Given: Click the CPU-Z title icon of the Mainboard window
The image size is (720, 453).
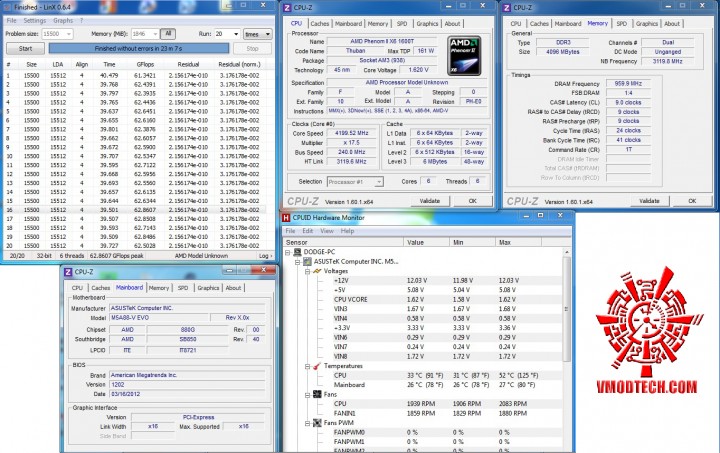Looking at the screenshot, I should [68, 272].
